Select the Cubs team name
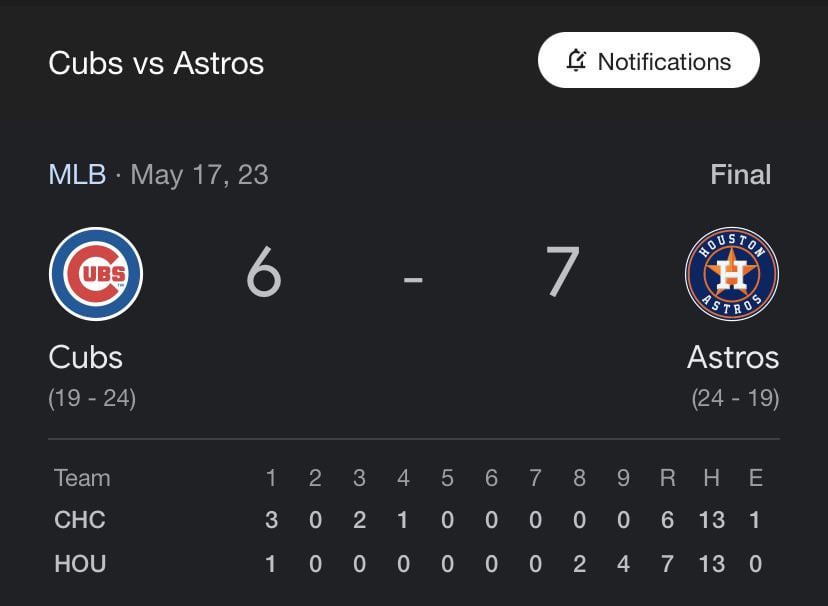Image resolution: width=828 pixels, height=606 pixels. click(x=86, y=357)
